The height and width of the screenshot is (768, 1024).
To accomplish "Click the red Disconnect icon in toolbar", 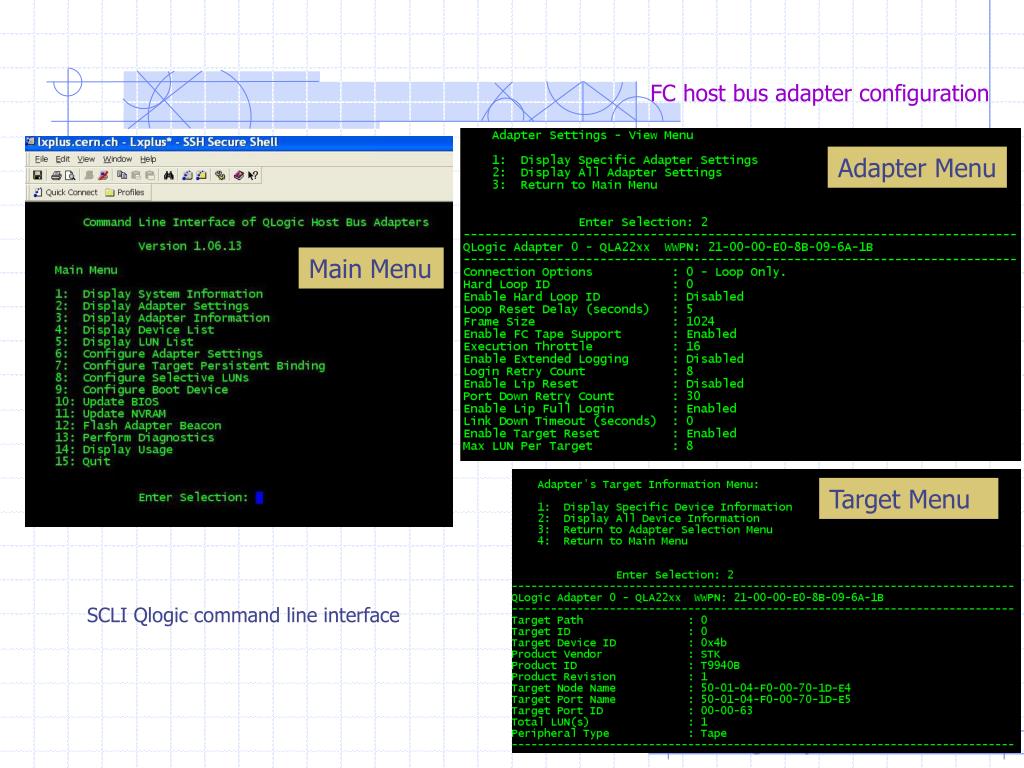I will 103,175.
